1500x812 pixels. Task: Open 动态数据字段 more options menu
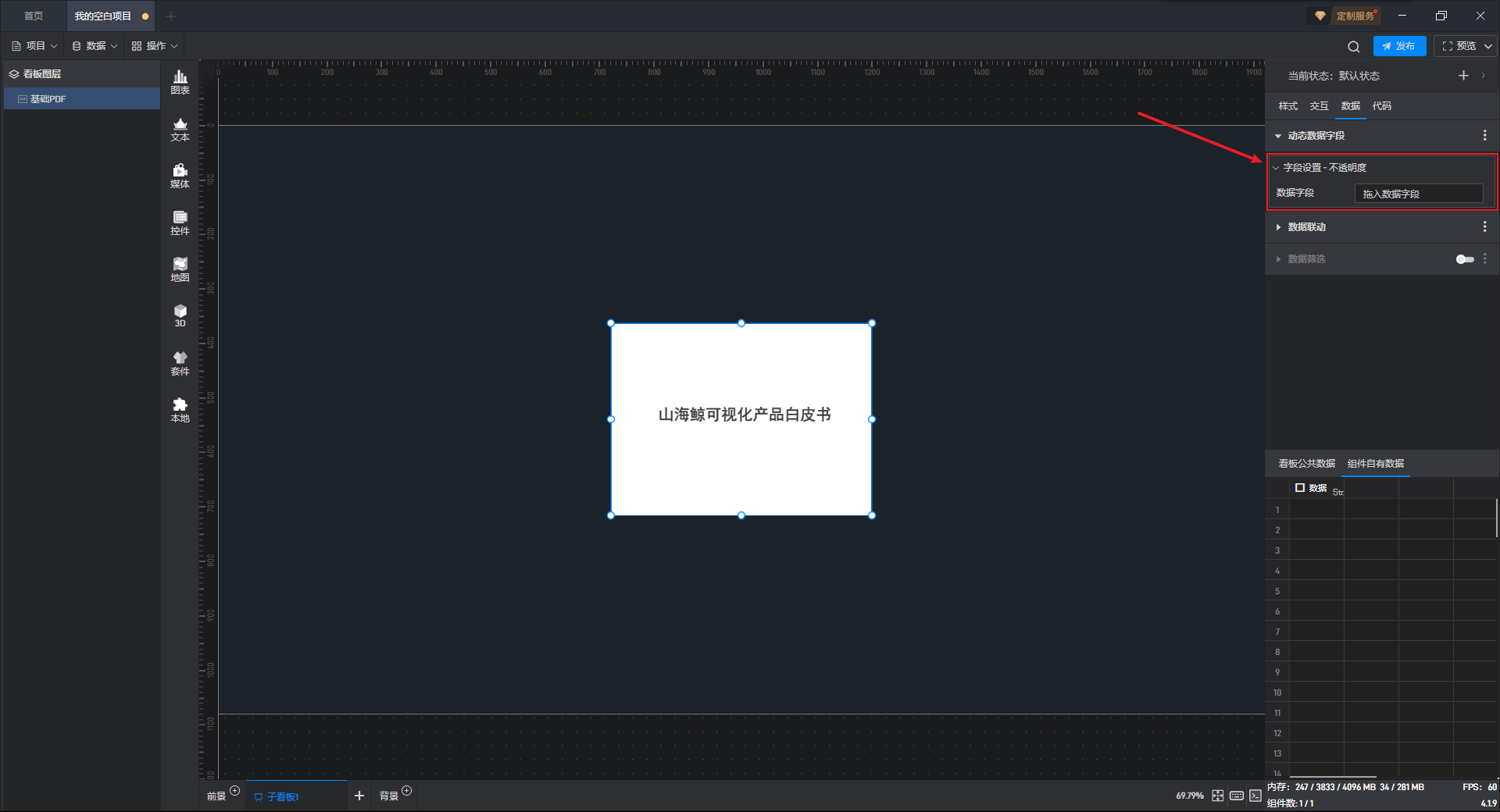1485,135
